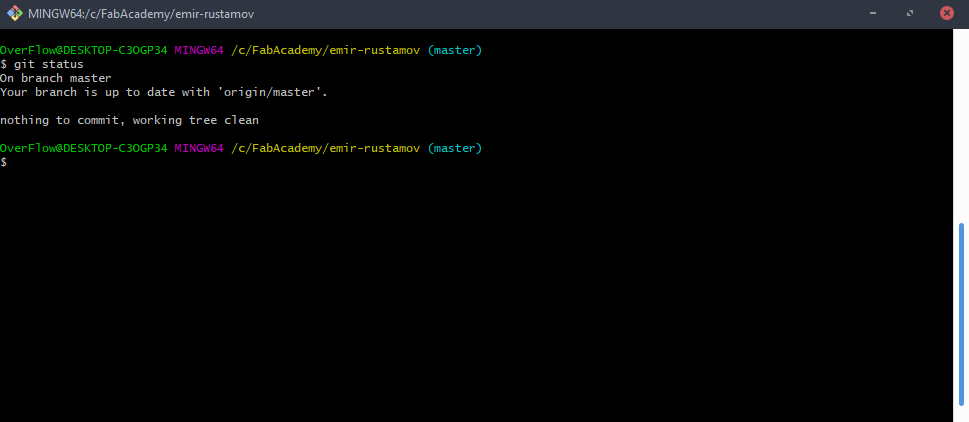
Task: Click the second '/c/FabAcademy/emir-rustamov' yellow path
Action: tap(326, 148)
